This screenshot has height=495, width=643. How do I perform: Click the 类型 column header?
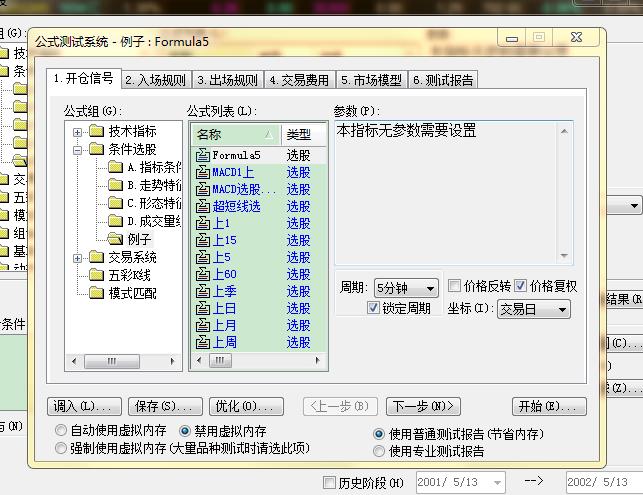coord(304,135)
